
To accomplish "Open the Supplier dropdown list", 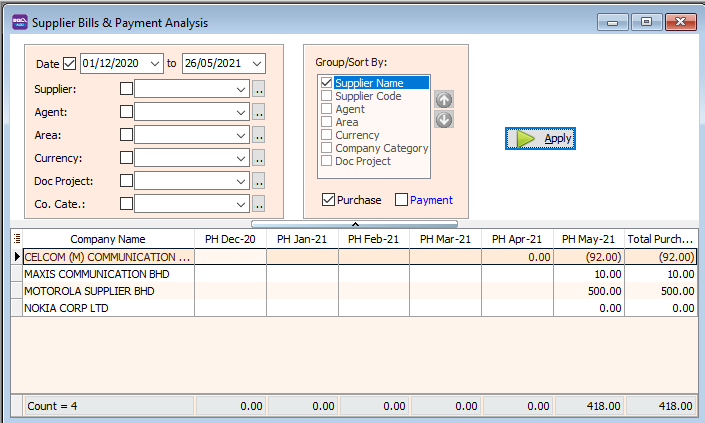I will (240, 89).
